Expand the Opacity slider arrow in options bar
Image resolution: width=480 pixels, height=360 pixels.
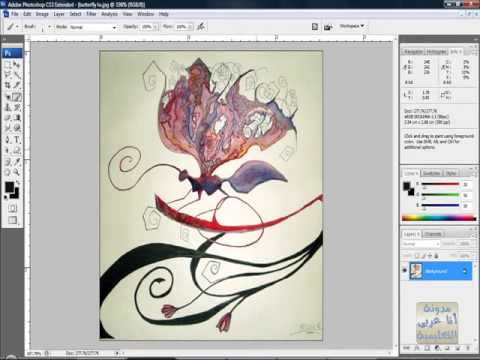(156, 27)
